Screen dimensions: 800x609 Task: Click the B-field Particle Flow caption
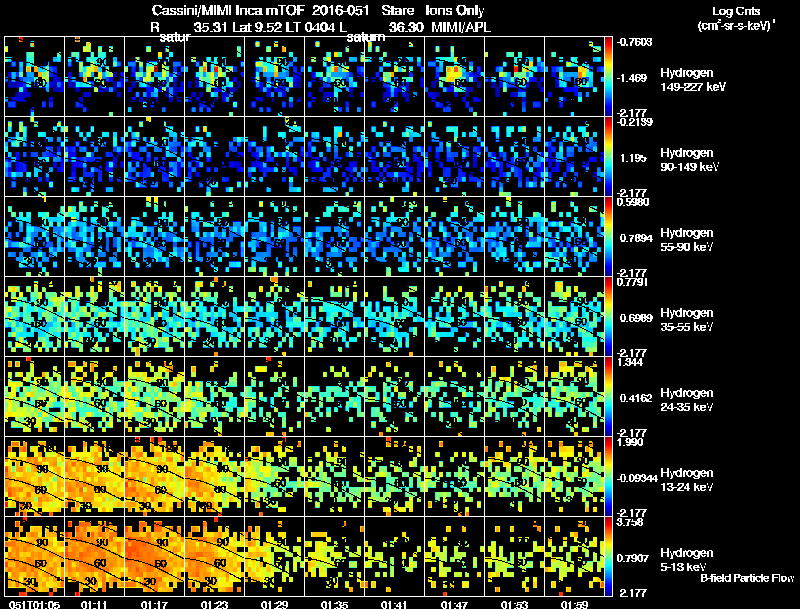point(747,578)
